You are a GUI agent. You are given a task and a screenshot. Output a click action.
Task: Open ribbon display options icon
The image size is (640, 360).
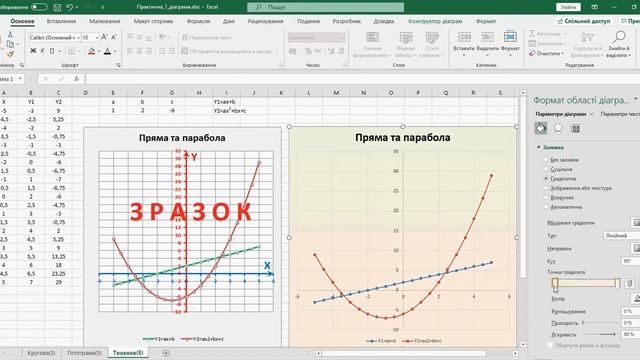595,7
